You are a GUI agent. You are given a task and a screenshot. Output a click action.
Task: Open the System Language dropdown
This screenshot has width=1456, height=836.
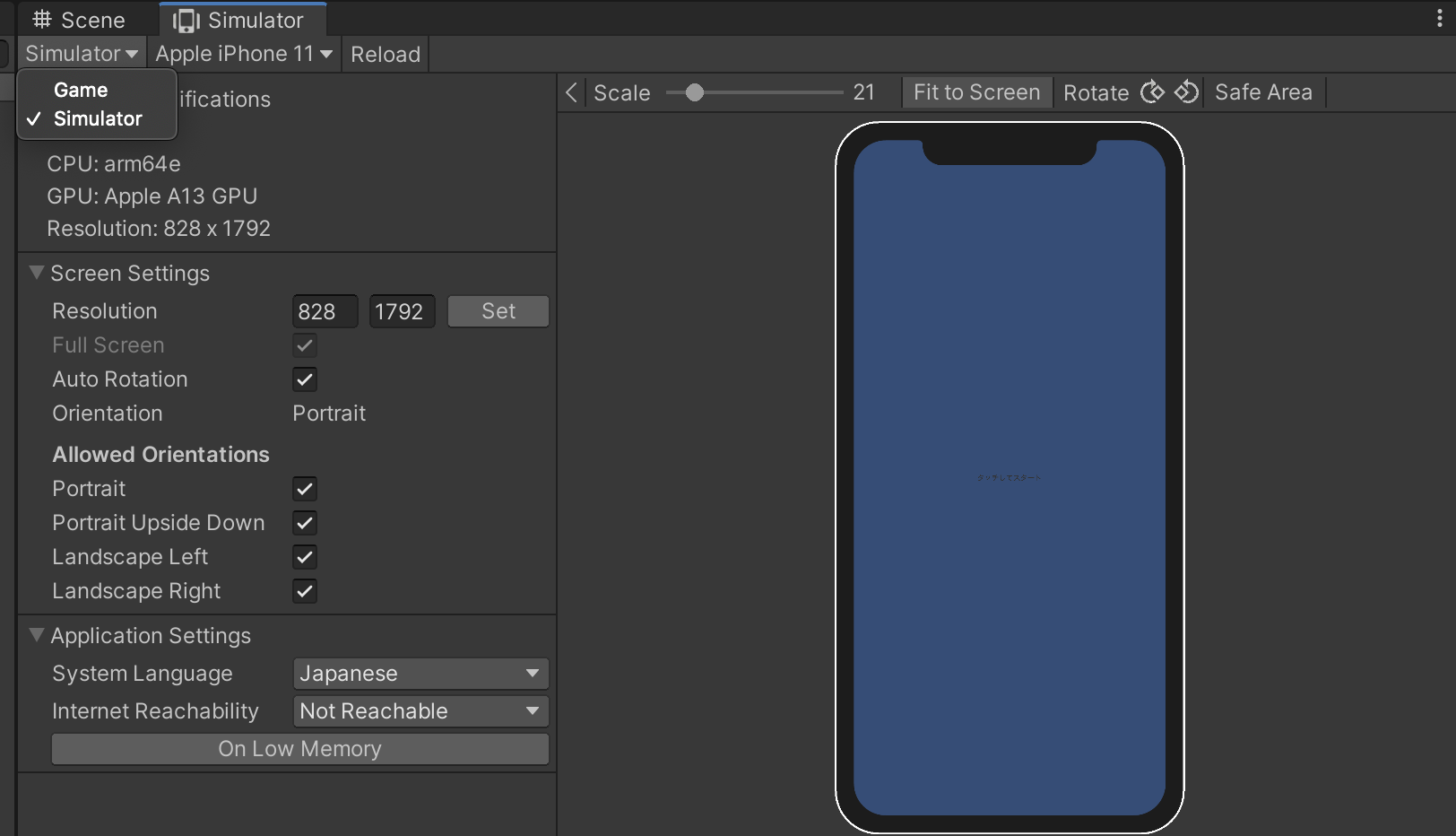coord(420,674)
